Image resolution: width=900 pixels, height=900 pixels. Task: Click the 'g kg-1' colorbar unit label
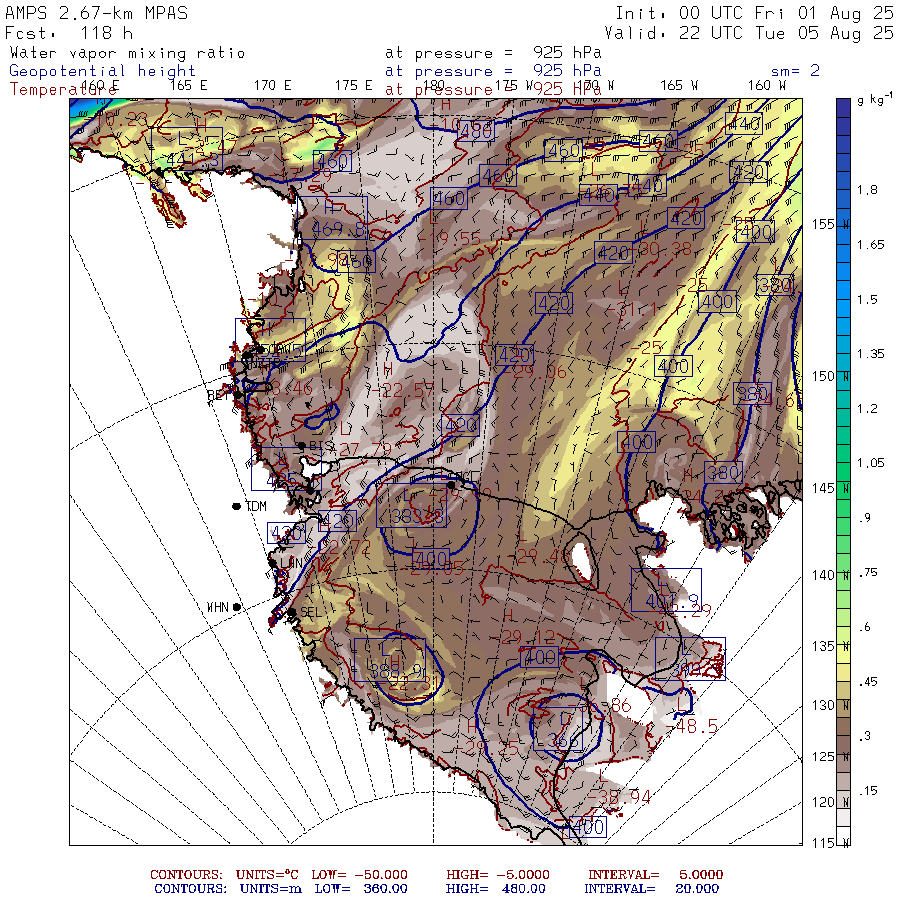click(875, 100)
